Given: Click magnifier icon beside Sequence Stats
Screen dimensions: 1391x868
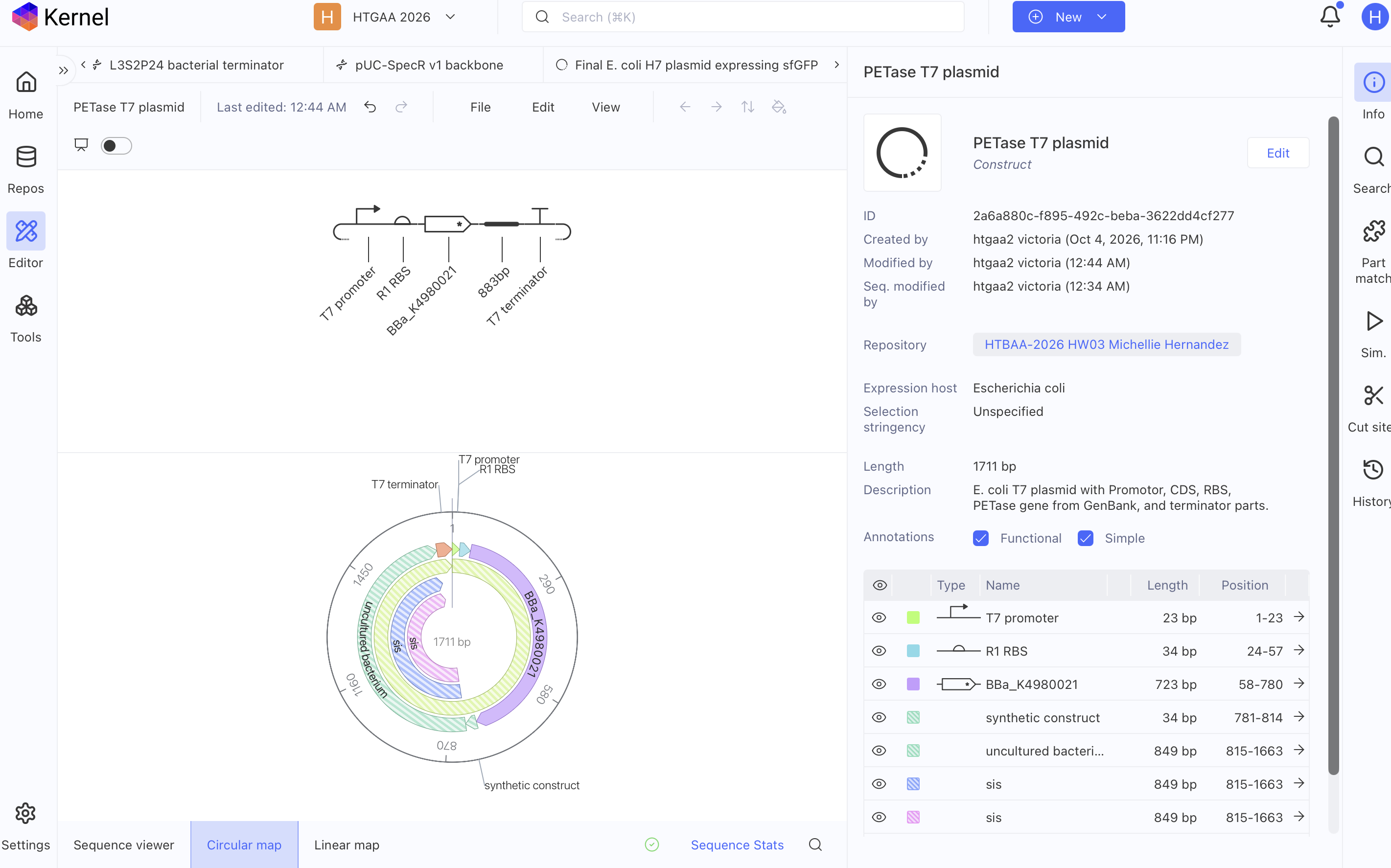Looking at the screenshot, I should click(815, 845).
